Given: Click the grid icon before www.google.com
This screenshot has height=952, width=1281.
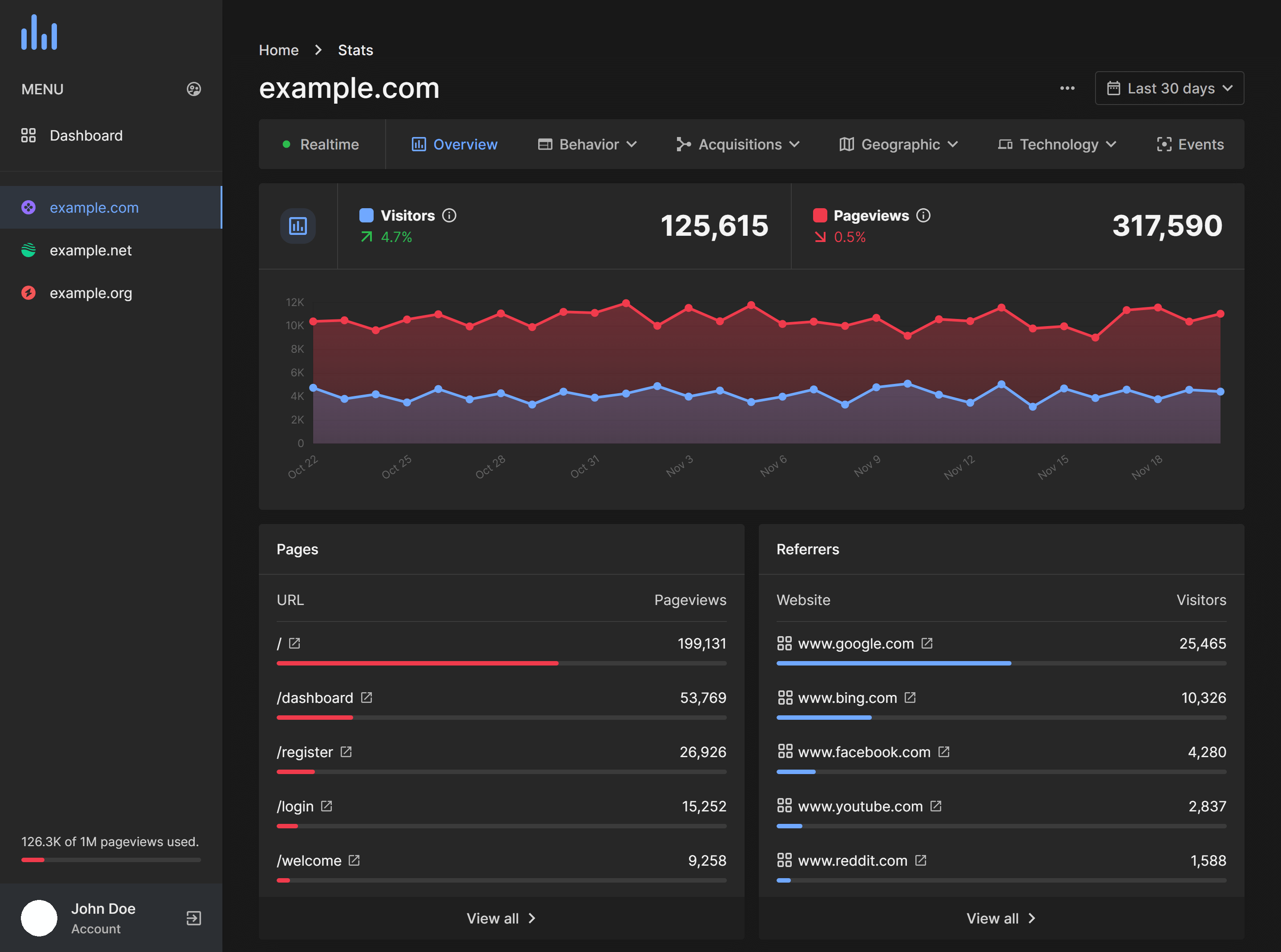Looking at the screenshot, I should (784, 643).
